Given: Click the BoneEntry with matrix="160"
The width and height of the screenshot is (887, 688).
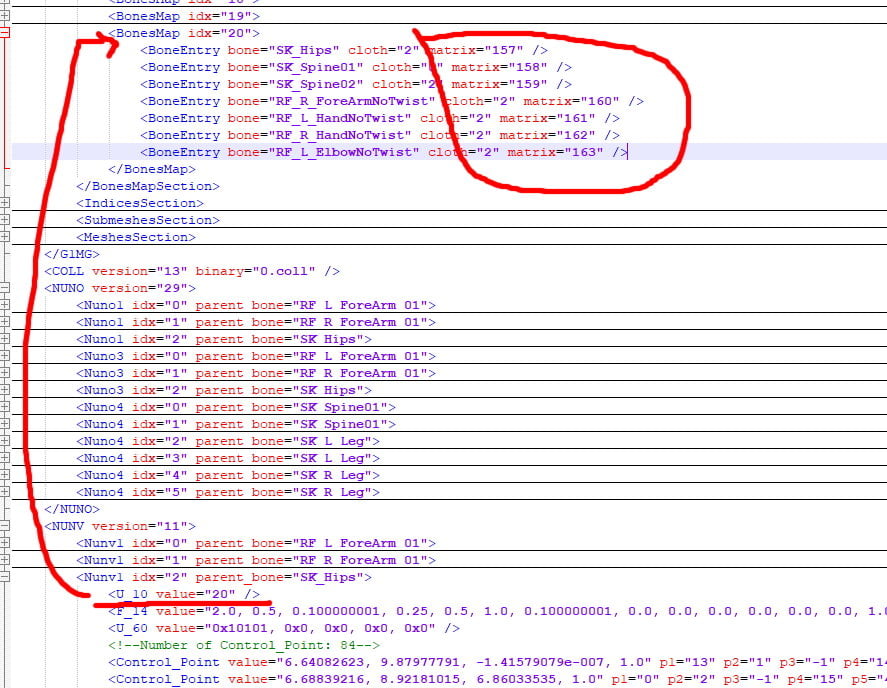Looking at the screenshot, I should (x=392, y=101).
